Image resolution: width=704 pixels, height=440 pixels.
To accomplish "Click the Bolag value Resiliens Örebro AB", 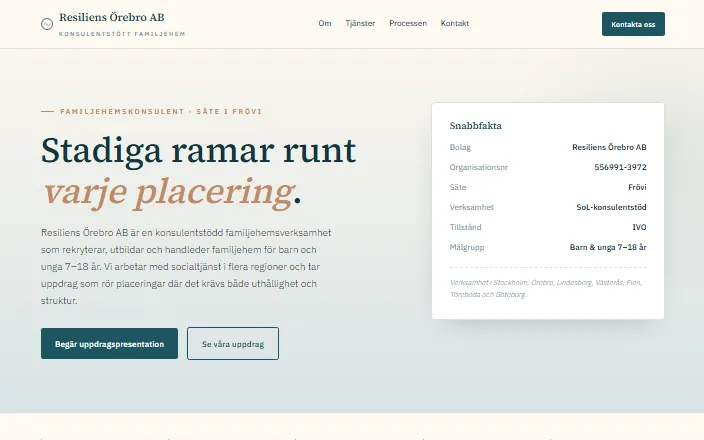I will [609, 147].
